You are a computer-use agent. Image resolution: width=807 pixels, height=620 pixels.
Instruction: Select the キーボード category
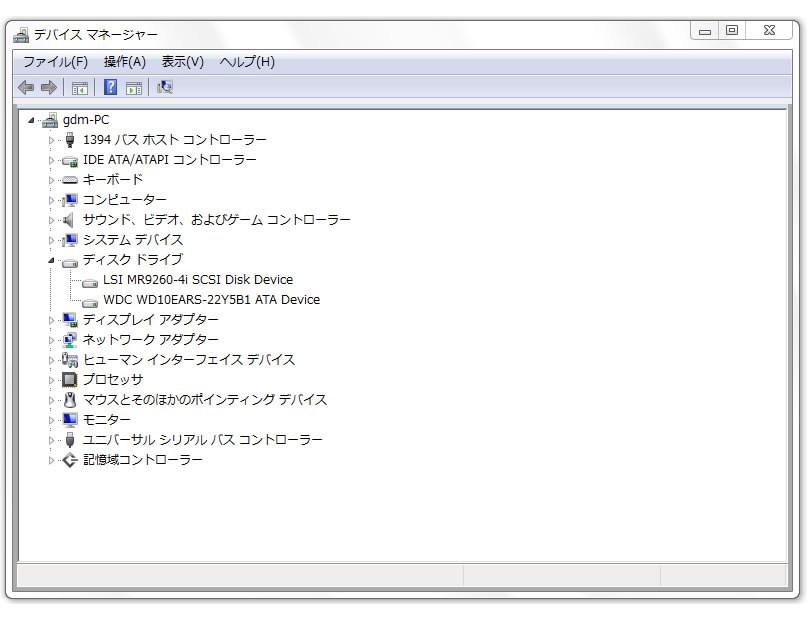click(112, 180)
